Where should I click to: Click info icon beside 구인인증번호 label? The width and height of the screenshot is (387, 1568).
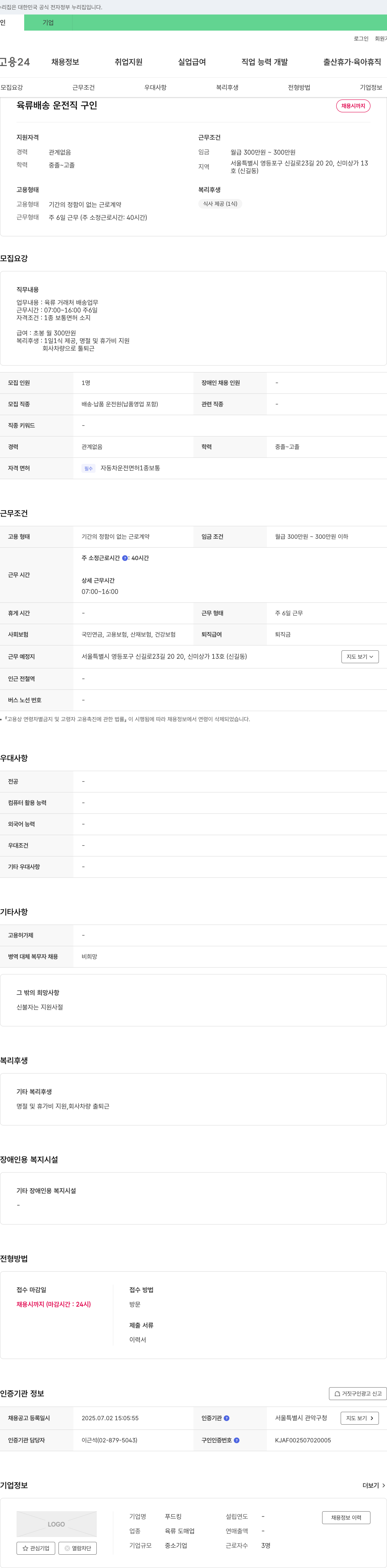(237, 1440)
